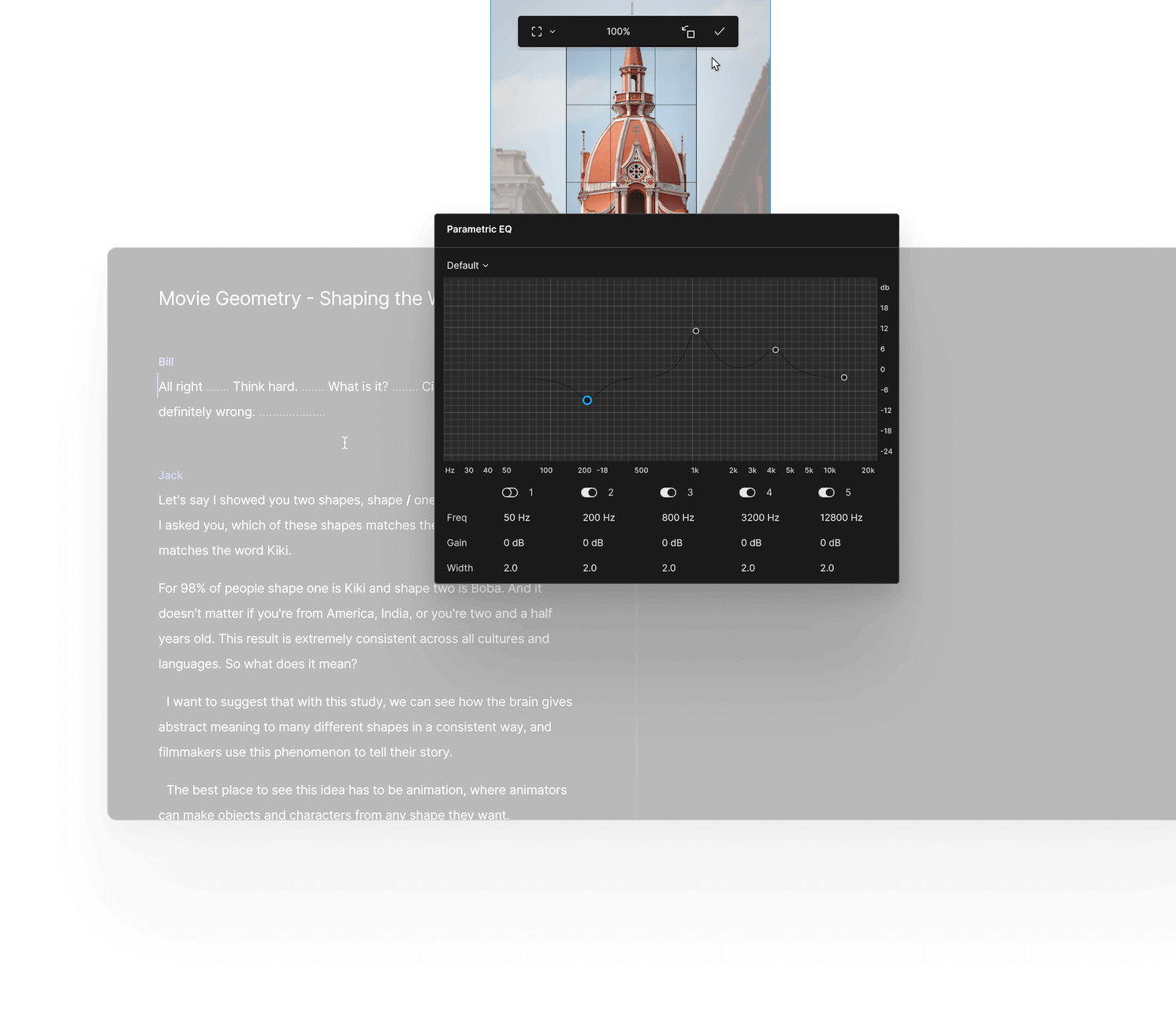Click the speaker name Jack
Image resolution: width=1176 pixels, height=1022 pixels.
(x=170, y=475)
